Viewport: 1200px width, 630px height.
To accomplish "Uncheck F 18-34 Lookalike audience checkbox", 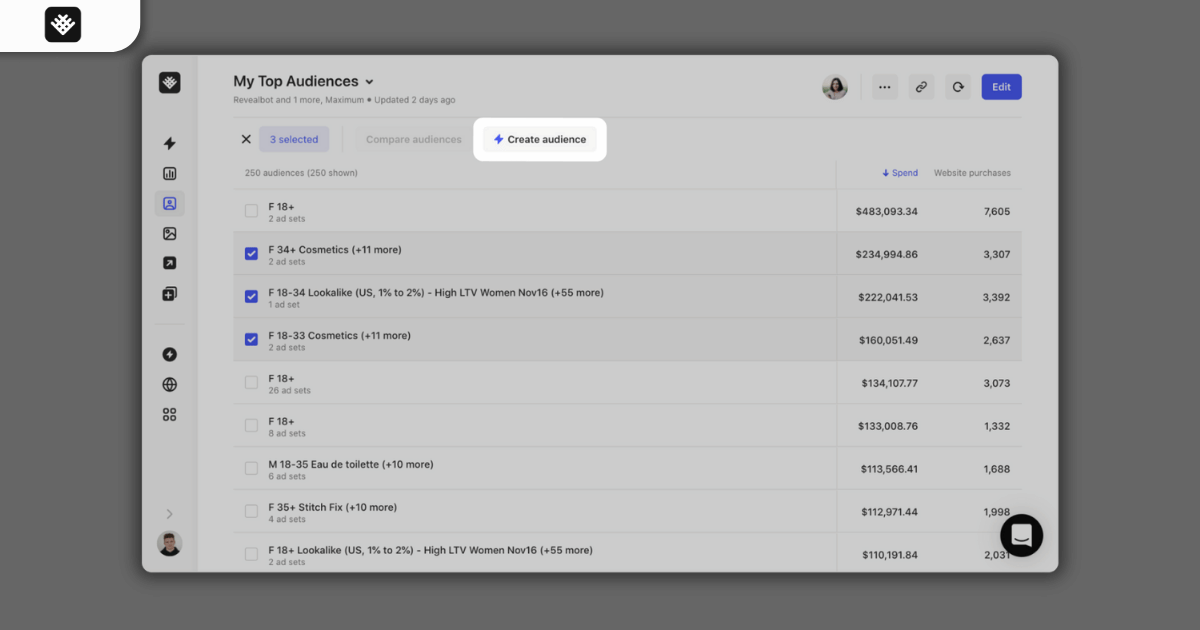I will 251,297.
